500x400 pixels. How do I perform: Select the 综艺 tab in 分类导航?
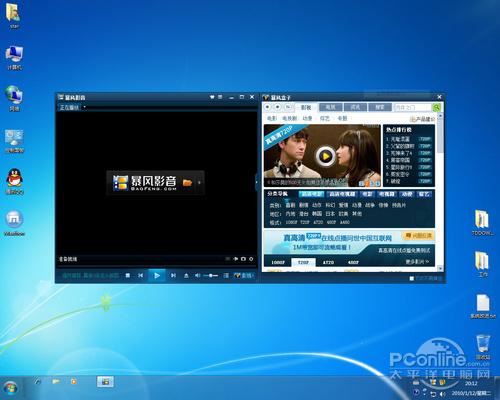(x=424, y=194)
